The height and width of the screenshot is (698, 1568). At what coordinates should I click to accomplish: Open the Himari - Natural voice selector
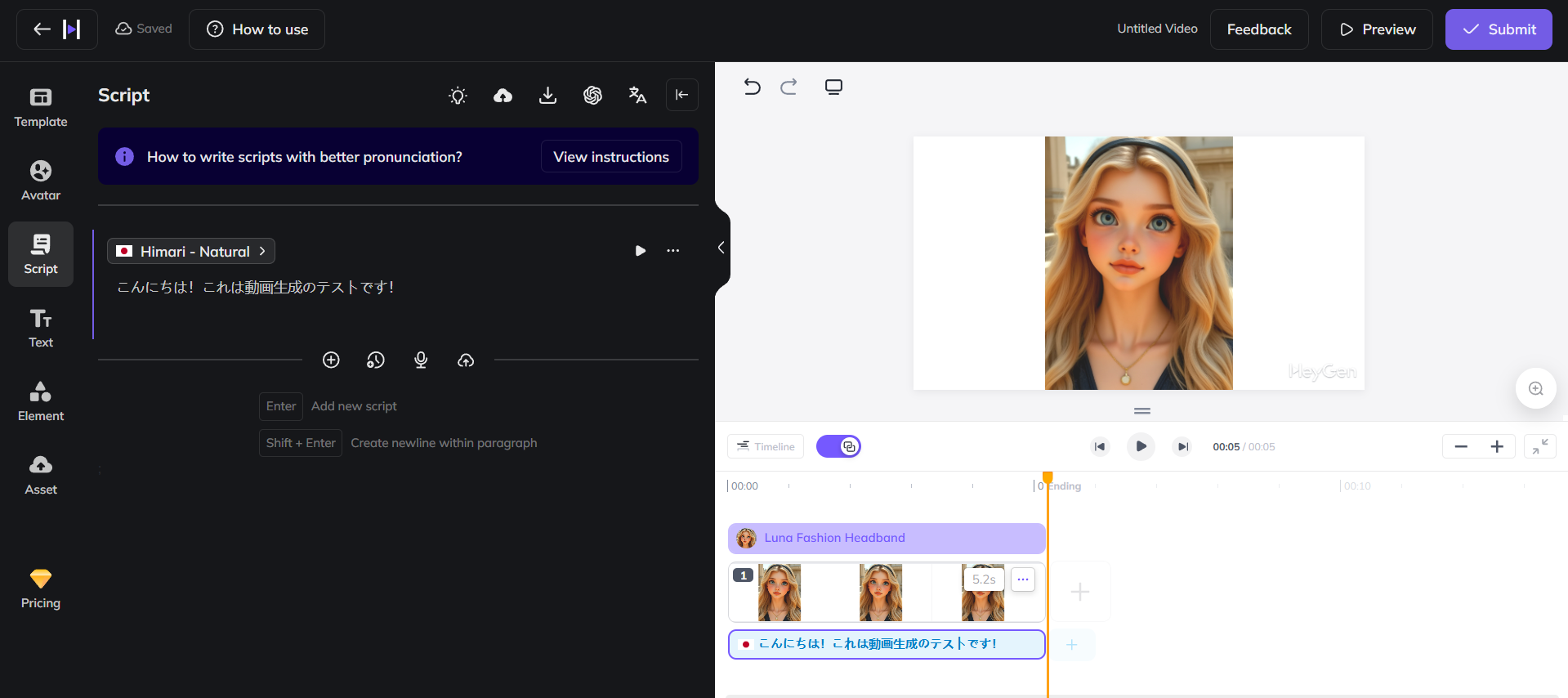[x=191, y=251]
